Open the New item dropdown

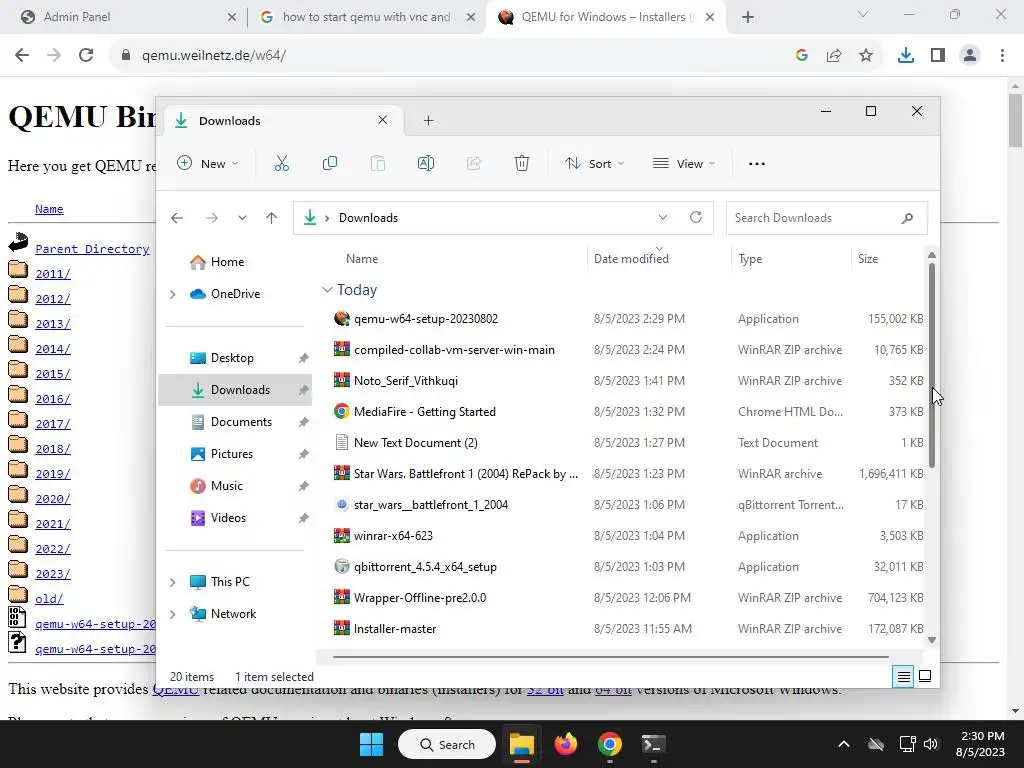click(x=208, y=163)
